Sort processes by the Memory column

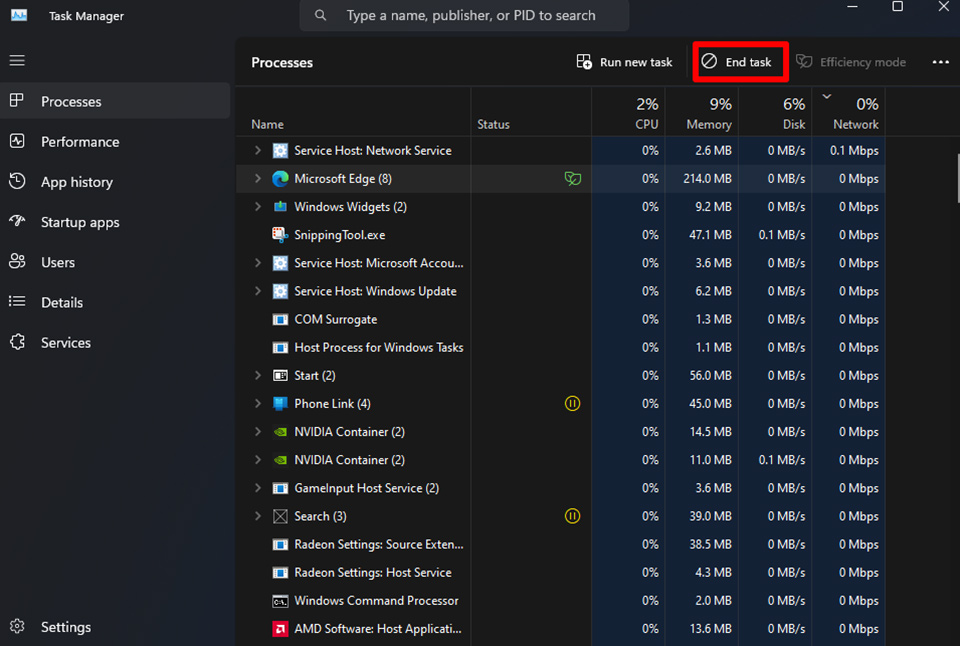(x=708, y=113)
